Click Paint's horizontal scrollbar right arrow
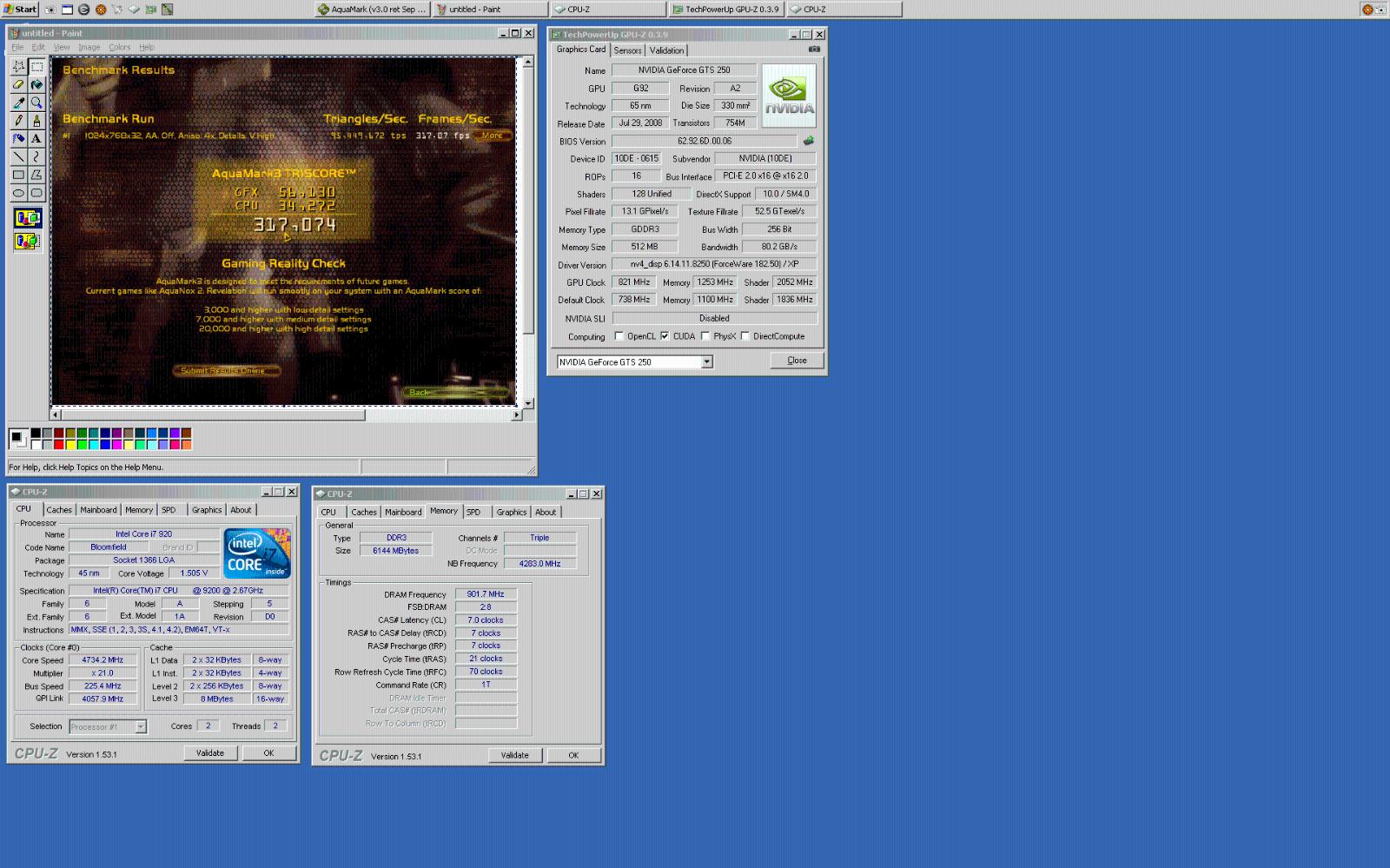This screenshot has width=1390, height=868. 517,415
